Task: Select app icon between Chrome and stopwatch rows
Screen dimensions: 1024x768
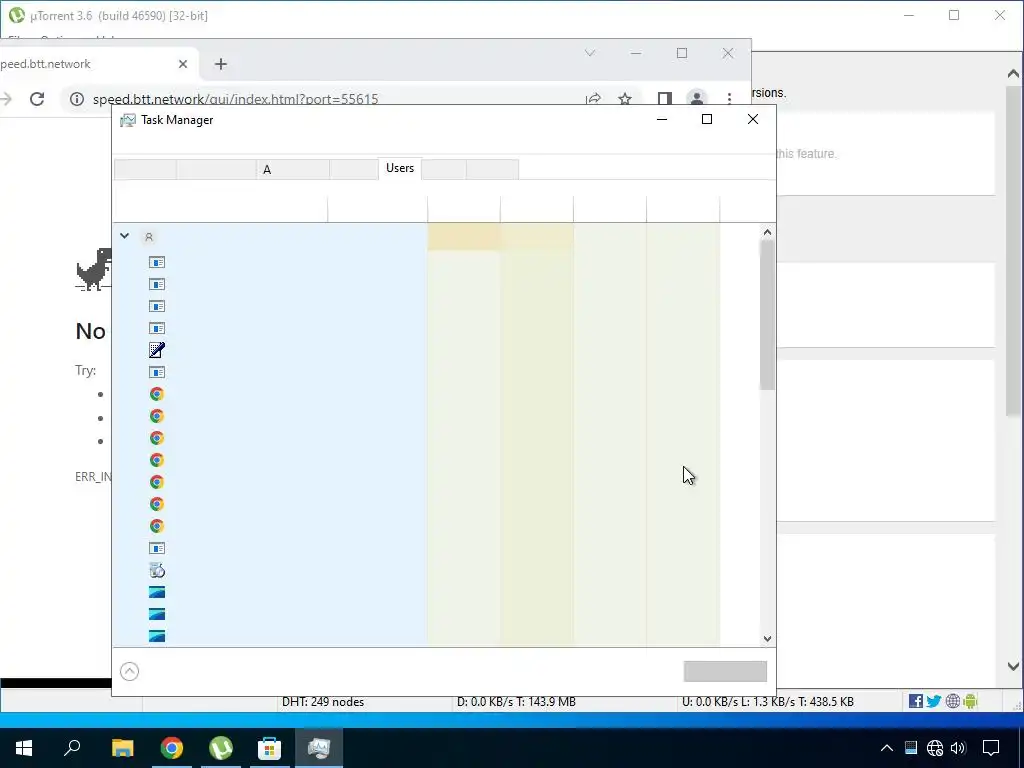Action: pos(157,548)
